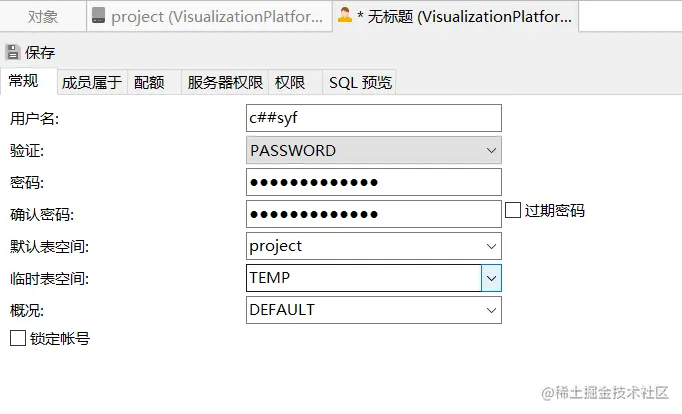Select the 常规 tab
This screenshot has height=414, width=682.
click(x=26, y=83)
